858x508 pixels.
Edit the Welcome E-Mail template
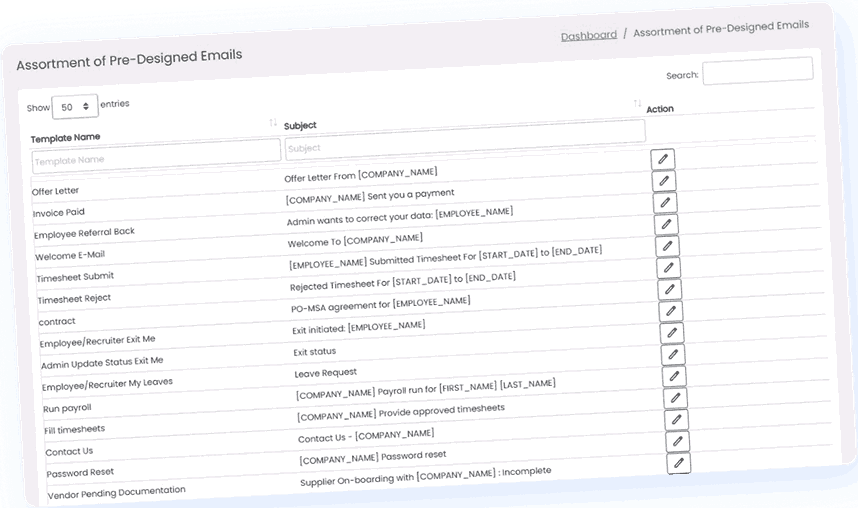666,224
